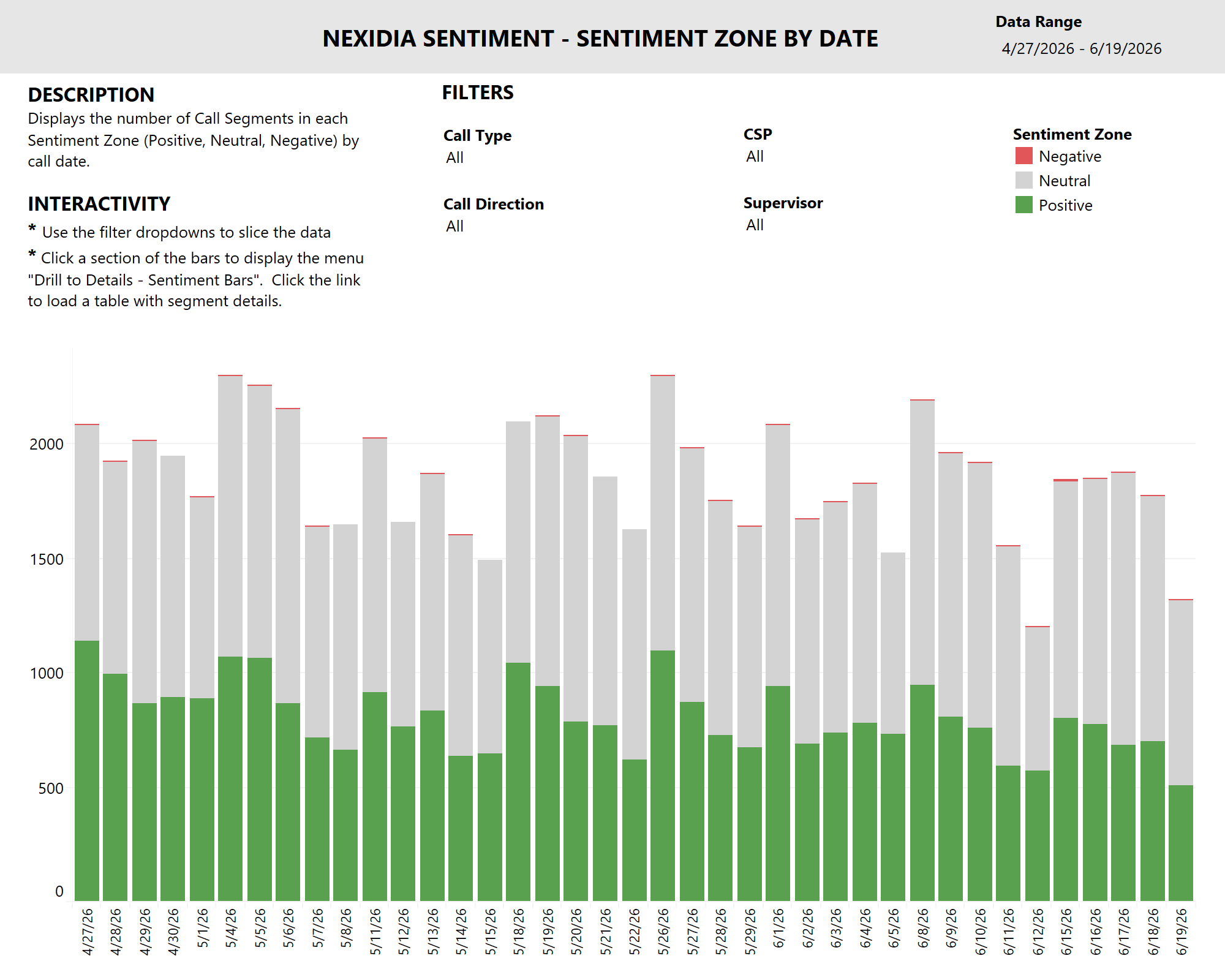Click the data range 4/27/2026 - 6/19/2026
The height and width of the screenshot is (980, 1225).
click(1082, 48)
